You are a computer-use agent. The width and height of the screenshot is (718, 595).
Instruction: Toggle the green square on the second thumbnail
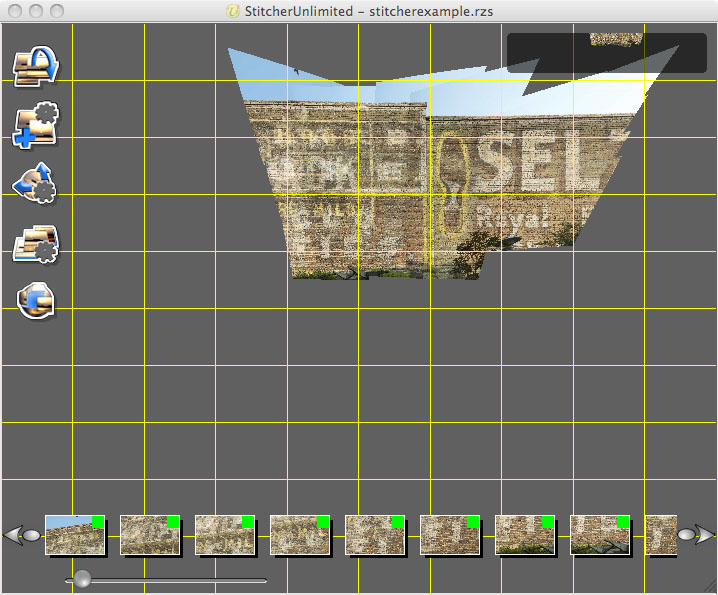pyautogui.click(x=173, y=522)
